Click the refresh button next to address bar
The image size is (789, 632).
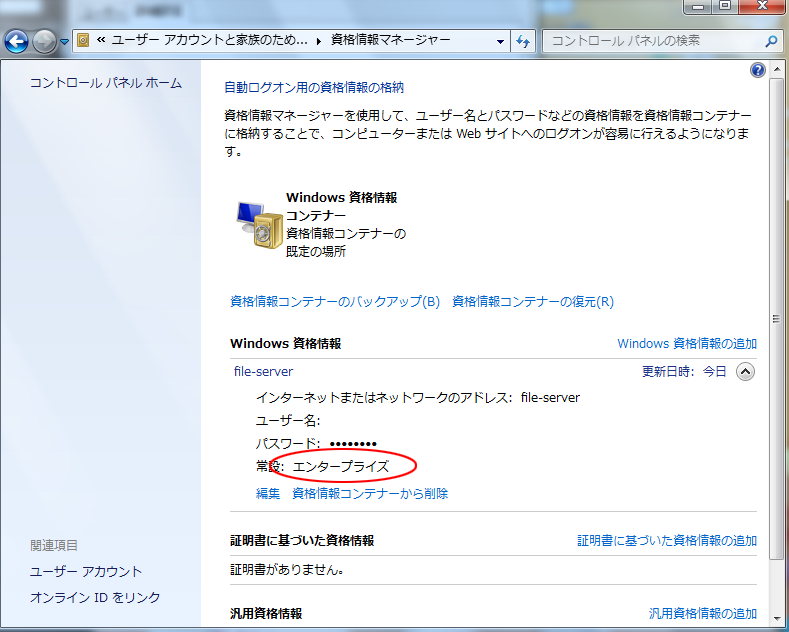click(x=523, y=41)
